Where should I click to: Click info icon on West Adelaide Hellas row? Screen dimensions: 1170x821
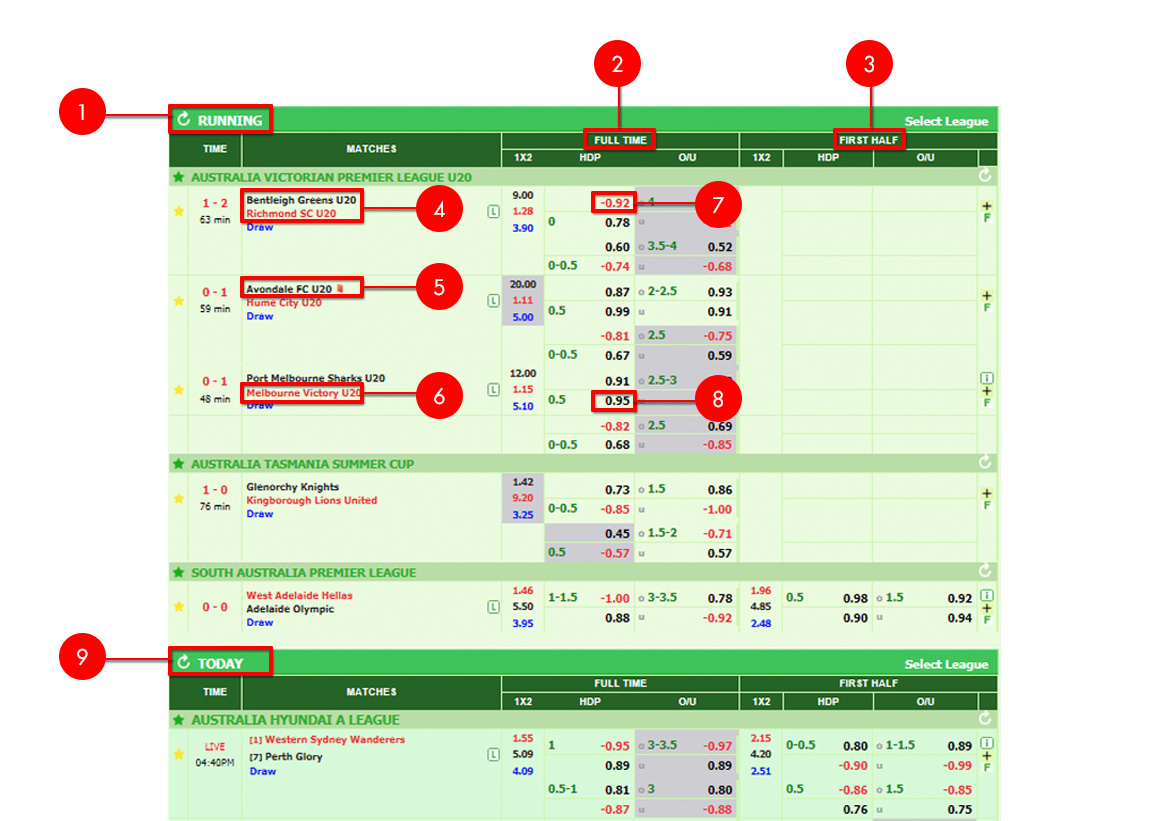tap(987, 595)
